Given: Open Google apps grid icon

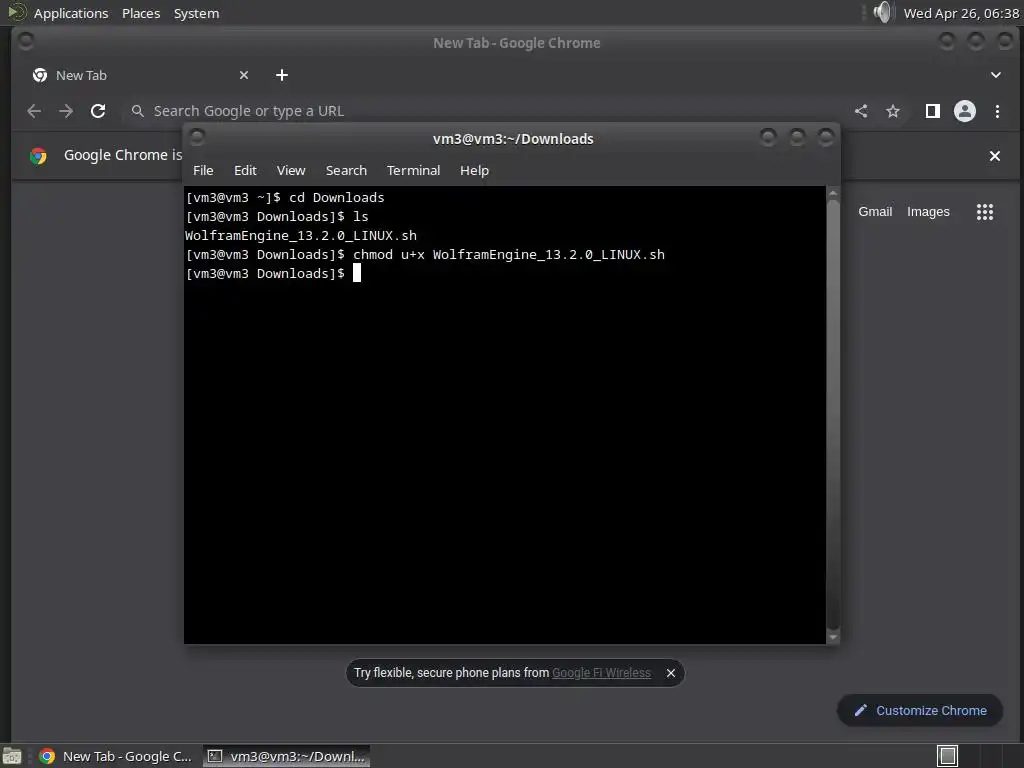Looking at the screenshot, I should coord(985,212).
